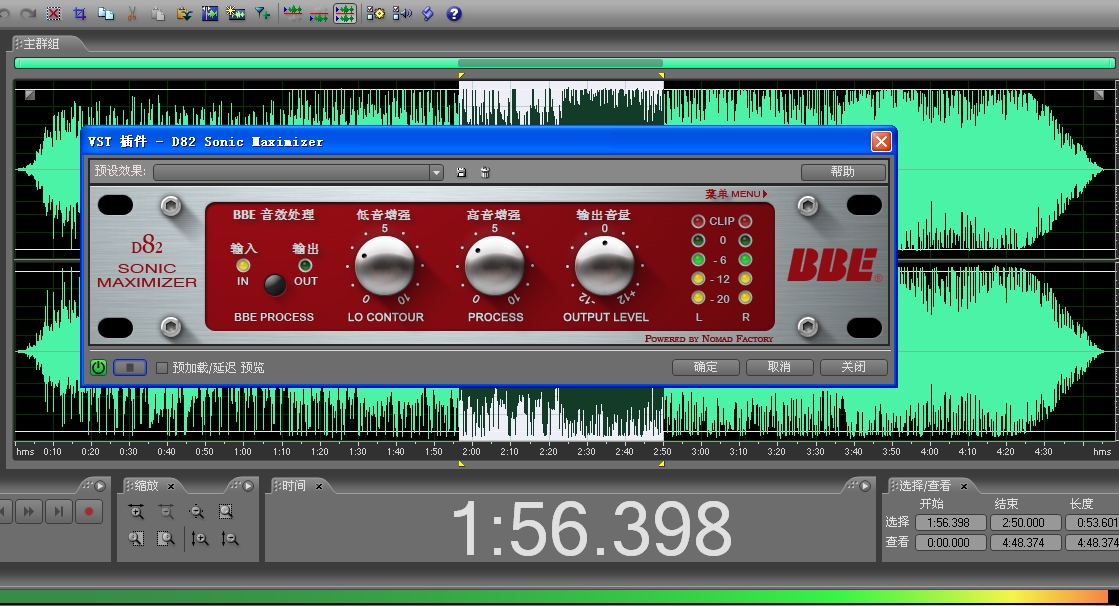Screen dimensions: 1119x606
Task: Click the zoom out full icon
Action: pyautogui.click(x=196, y=511)
